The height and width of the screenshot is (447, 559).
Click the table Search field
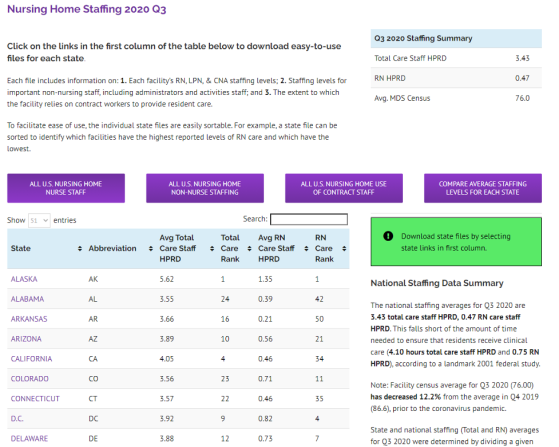point(309,219)
